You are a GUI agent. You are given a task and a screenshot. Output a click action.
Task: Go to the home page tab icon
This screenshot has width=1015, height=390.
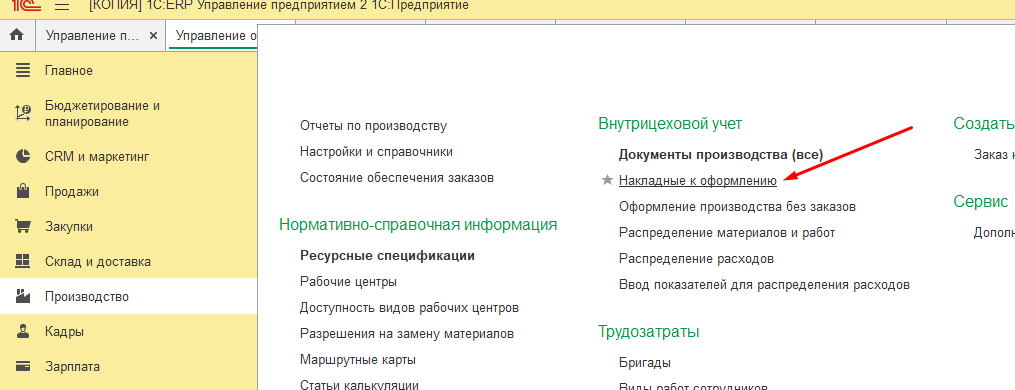point(17,36)
